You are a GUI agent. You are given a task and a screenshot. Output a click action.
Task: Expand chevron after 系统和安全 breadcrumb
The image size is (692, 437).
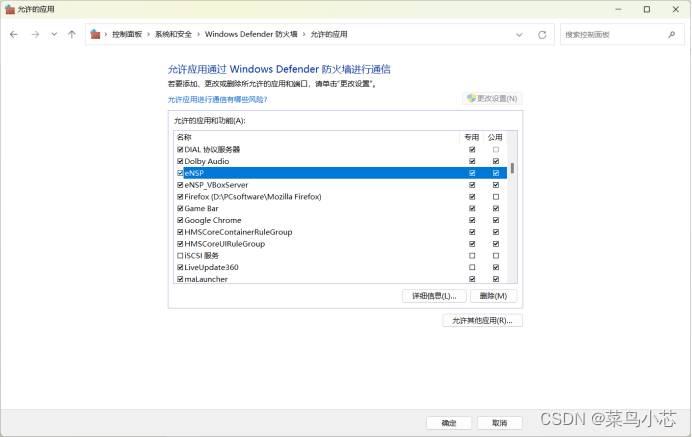point(198,34)
